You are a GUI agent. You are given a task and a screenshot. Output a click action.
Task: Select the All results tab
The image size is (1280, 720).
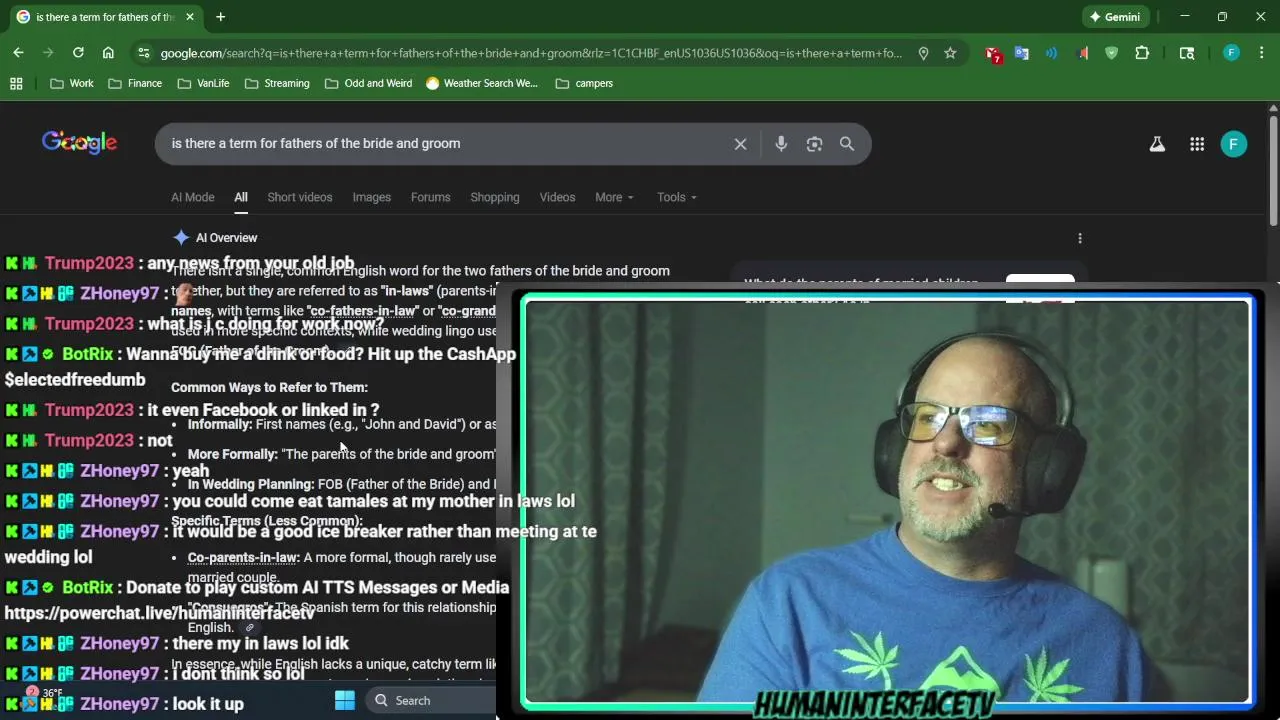point(241,197)
